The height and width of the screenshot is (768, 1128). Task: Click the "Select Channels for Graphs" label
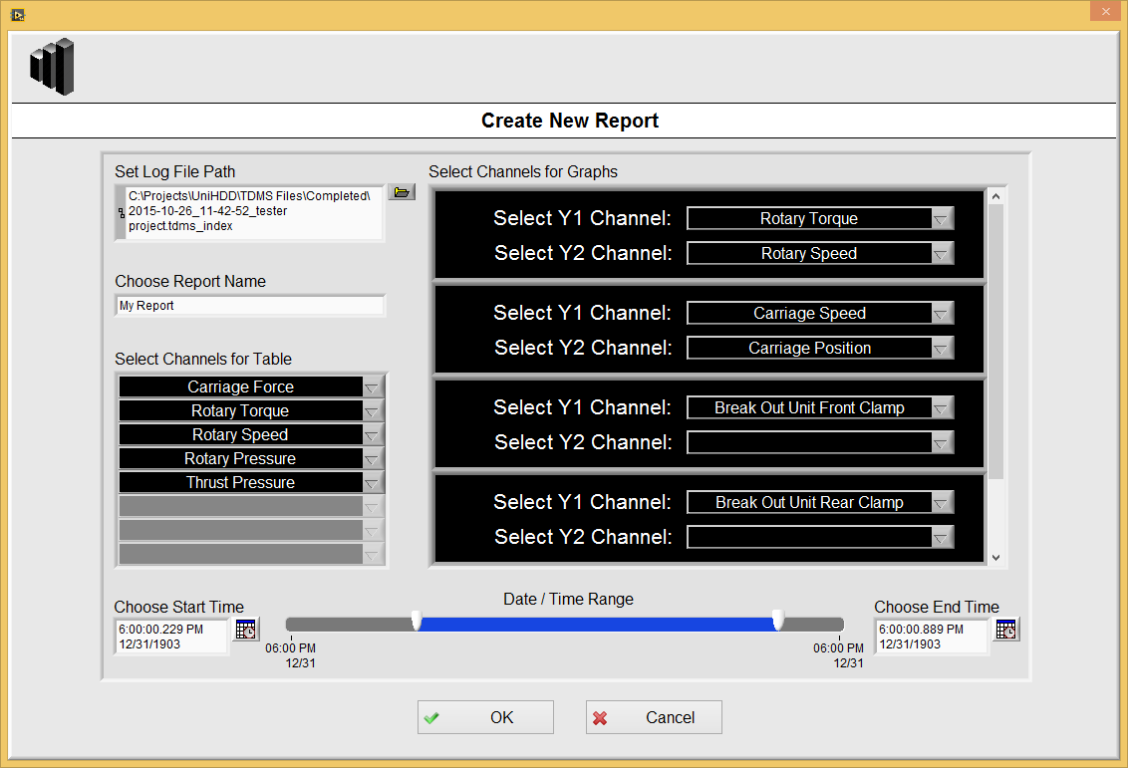tap(523, 172)
